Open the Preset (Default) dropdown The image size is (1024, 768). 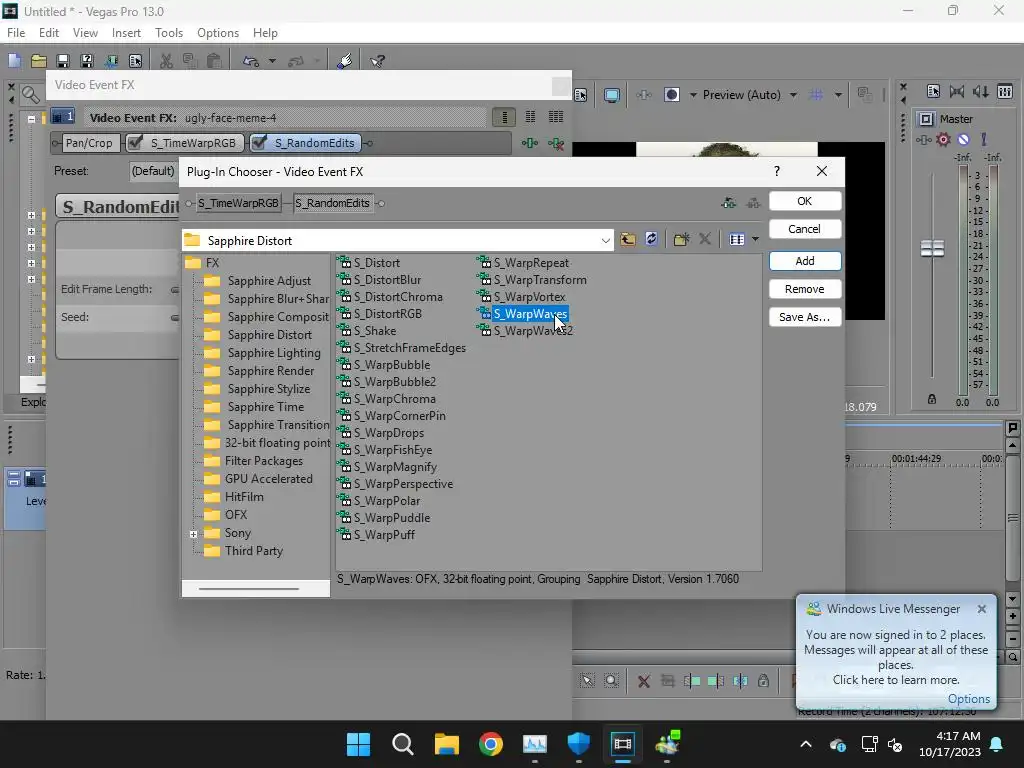pos(153,171)
